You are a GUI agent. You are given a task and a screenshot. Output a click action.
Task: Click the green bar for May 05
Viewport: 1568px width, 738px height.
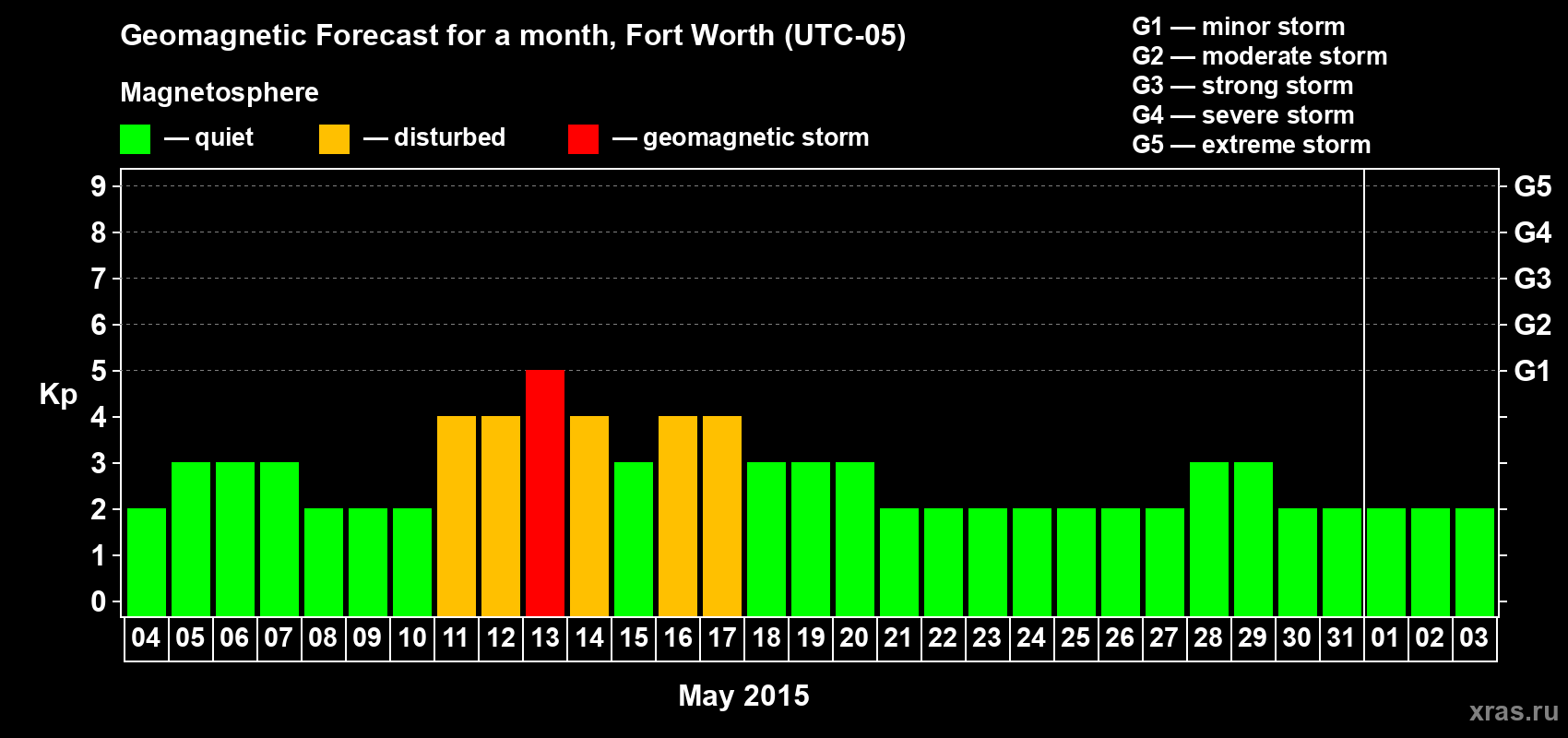coord(191,539)
